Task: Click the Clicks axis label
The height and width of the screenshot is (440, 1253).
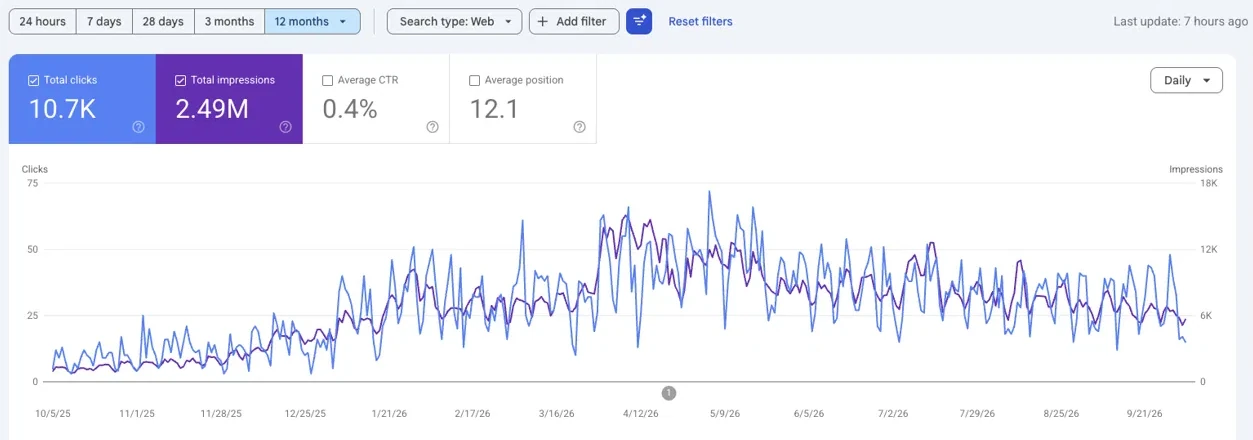Action: click(35, 169)
